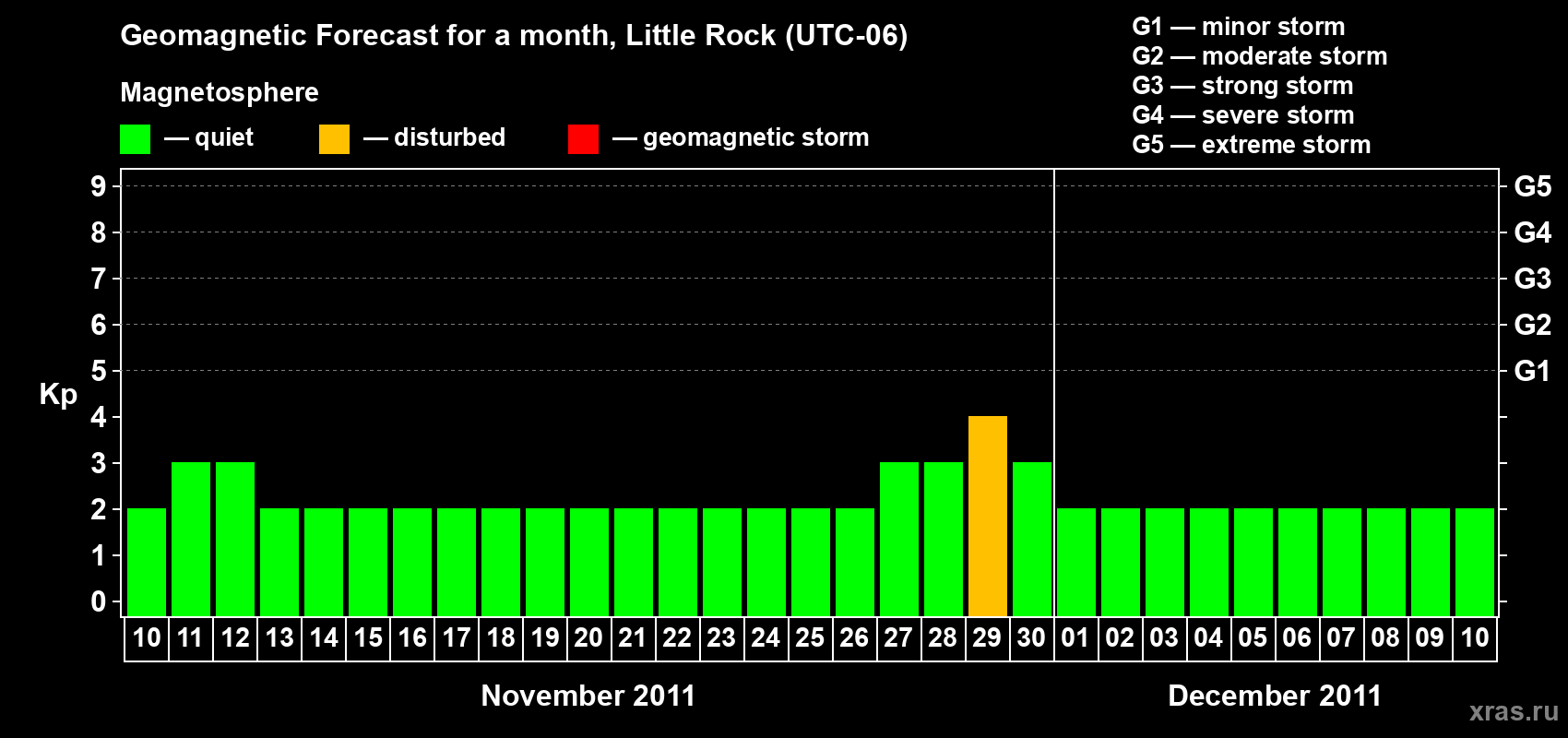Viewport: 1568px width, 738px height.
Task: Click the green quiet legend swatch
Action: coord(135,139)
